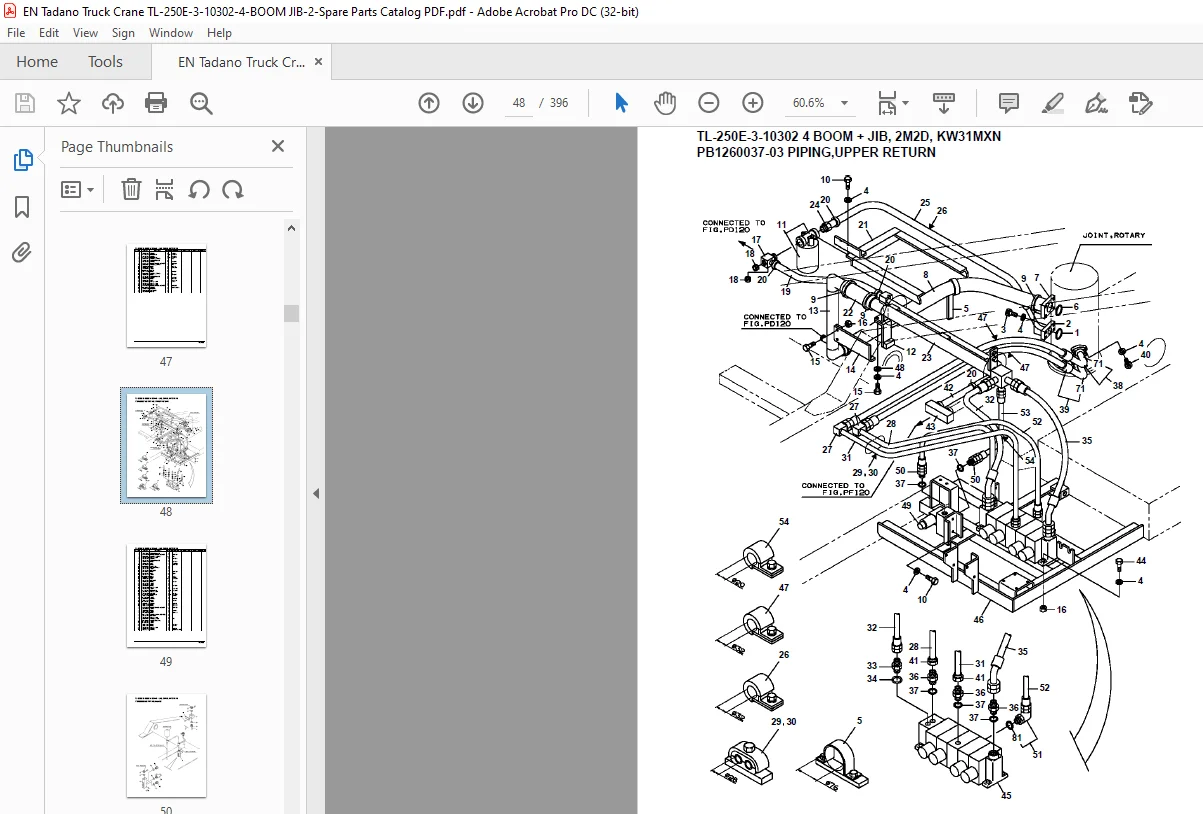Bookmark the file with the star icon
Screen dimensions: 1203x814
(68, 103)
